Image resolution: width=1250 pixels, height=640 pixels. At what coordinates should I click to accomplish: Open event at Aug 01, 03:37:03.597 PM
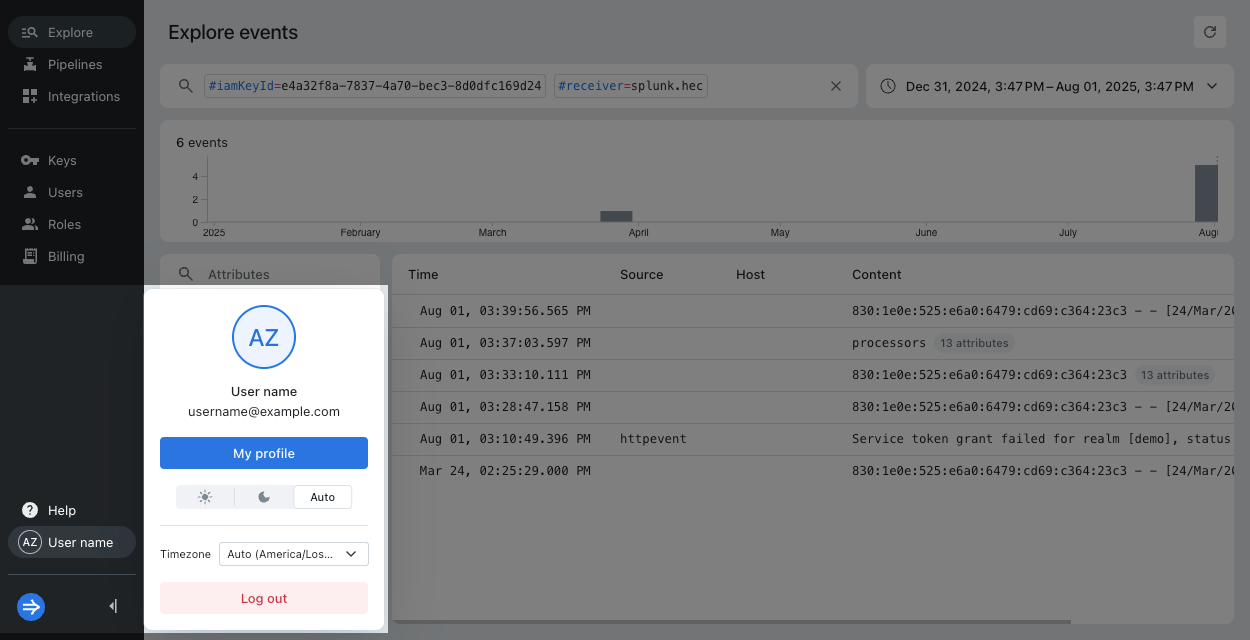812,343
